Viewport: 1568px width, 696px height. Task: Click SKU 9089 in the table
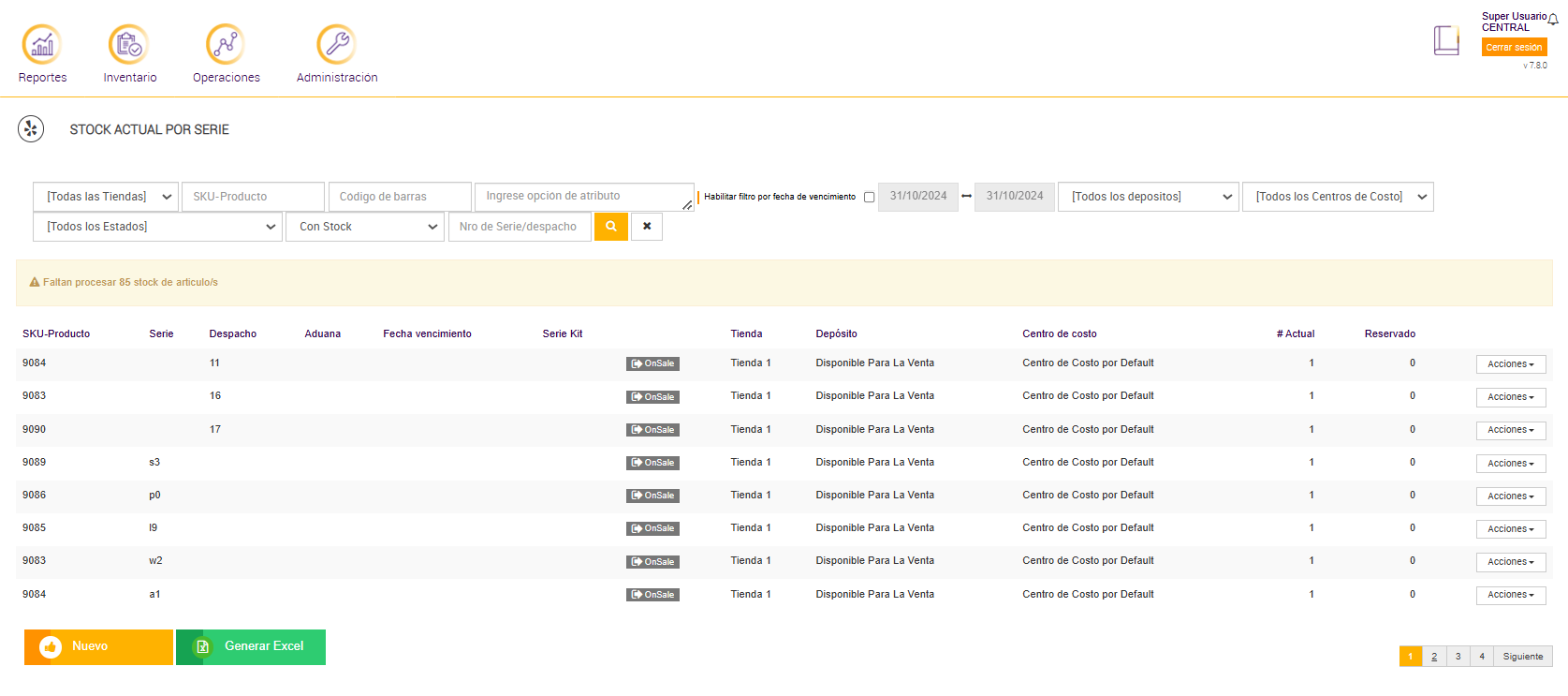pos(35,463)
